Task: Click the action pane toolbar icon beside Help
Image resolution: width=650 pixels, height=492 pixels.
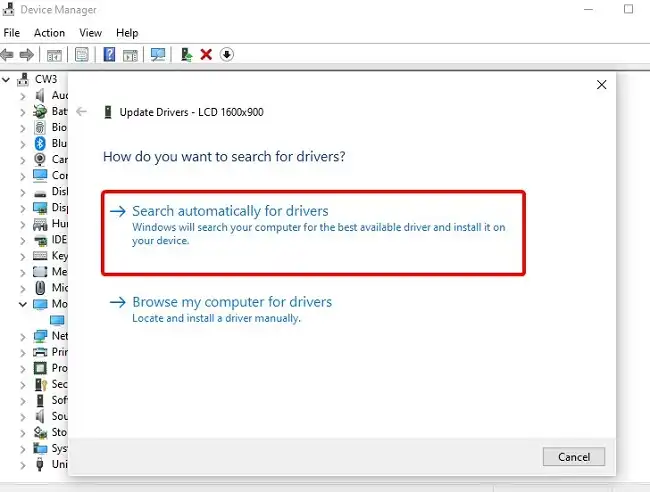Action: tap(130, 55)
